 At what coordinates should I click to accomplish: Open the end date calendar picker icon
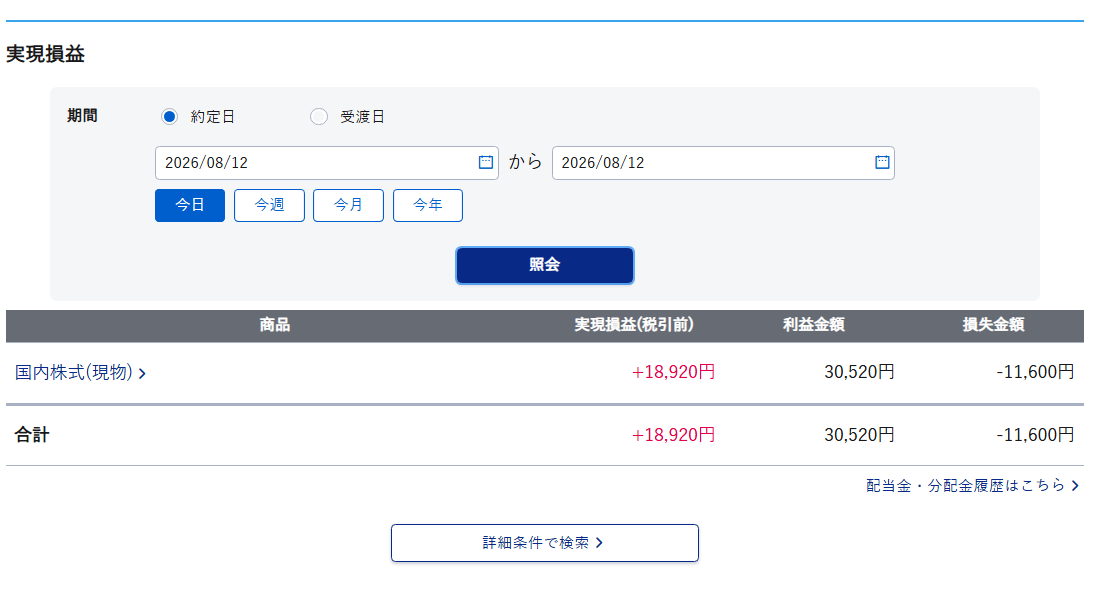pos(882,162)
